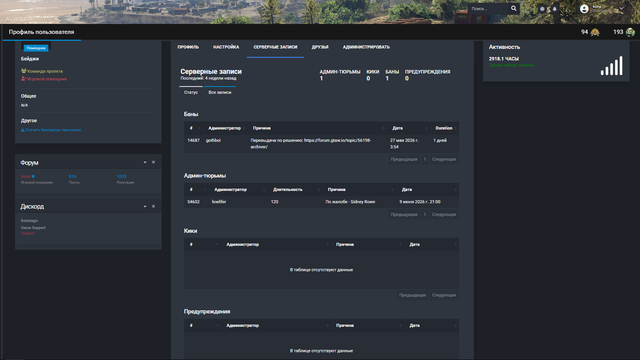Click the forum reputation 1033
Image resolution: width=640 pixels, height=360 pixels.
pyautogui.click(x=122, y=176)
